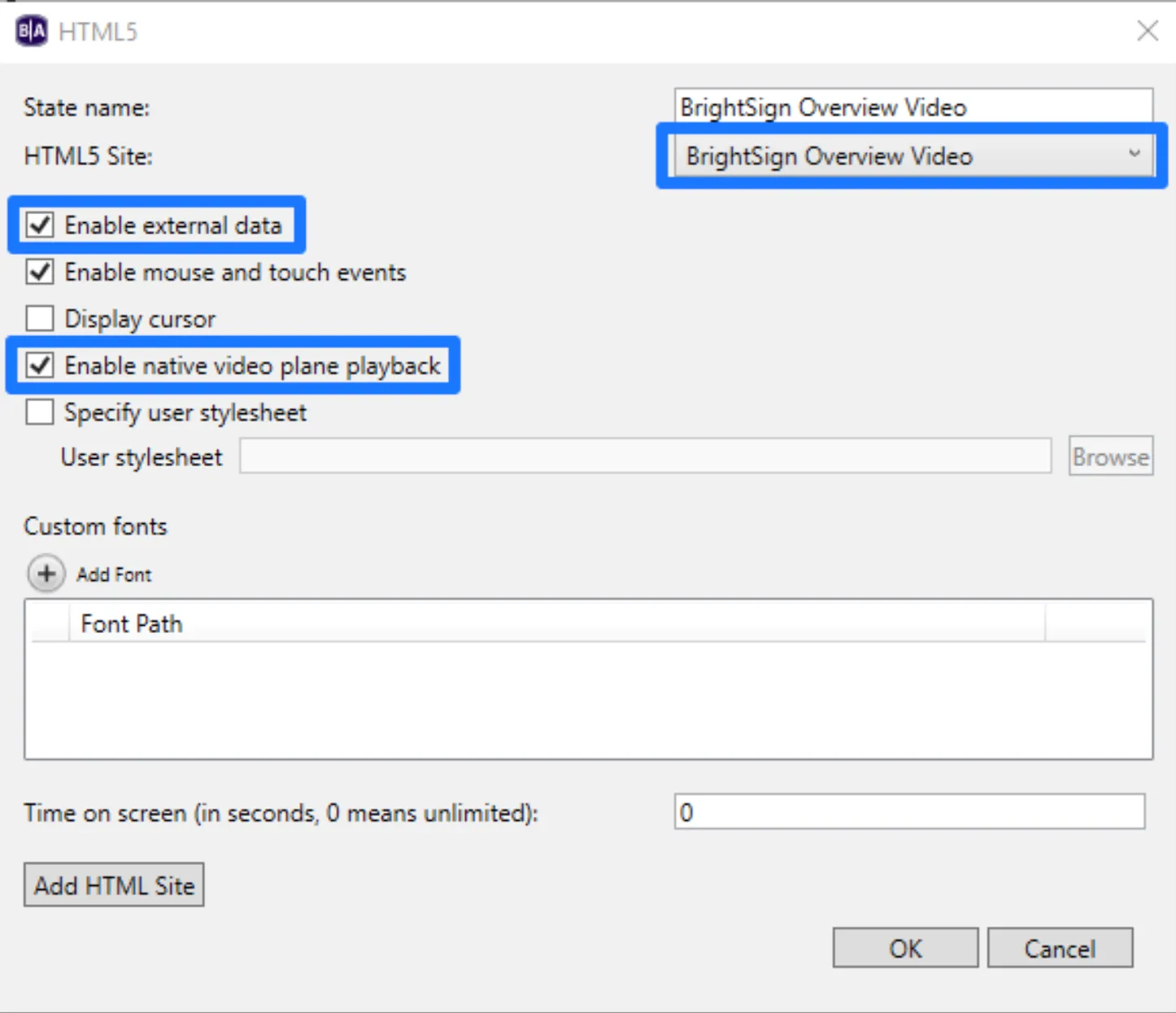
Task: Click the Font Path column header
Action: (131, 624)
